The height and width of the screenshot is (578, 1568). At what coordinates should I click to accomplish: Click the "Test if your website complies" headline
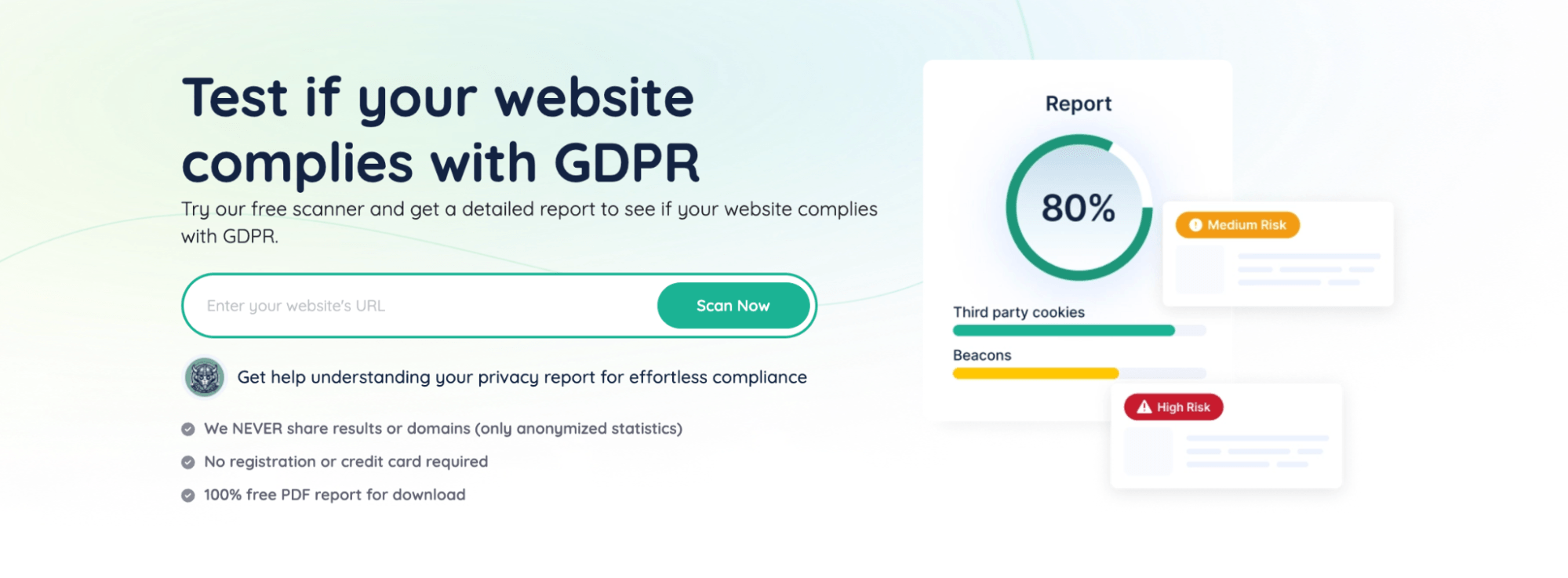pos(439,130)
